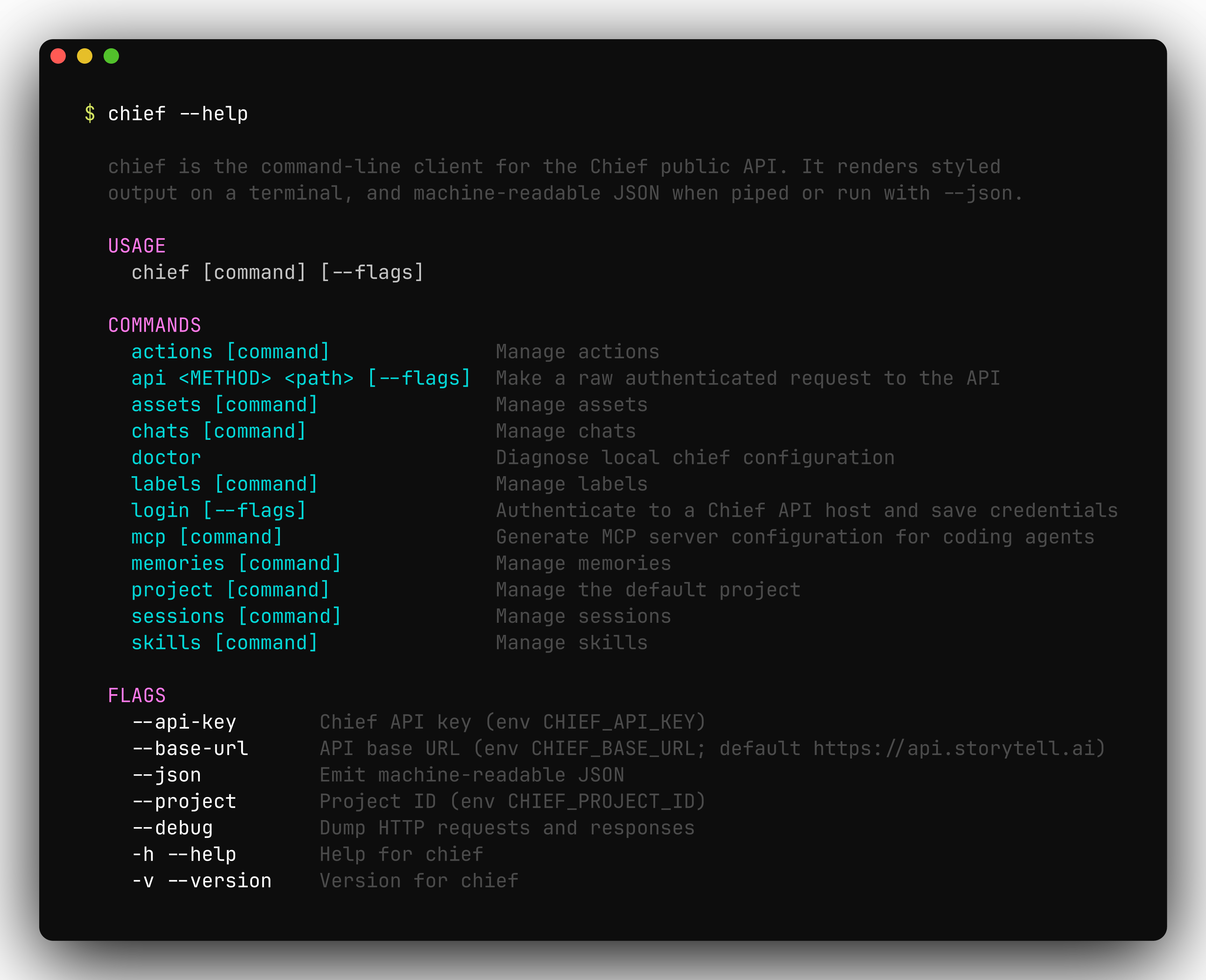Viewport: 1206px width, 980px height.
Task: Click 'Version for chief' description
Action: [419, 881]
